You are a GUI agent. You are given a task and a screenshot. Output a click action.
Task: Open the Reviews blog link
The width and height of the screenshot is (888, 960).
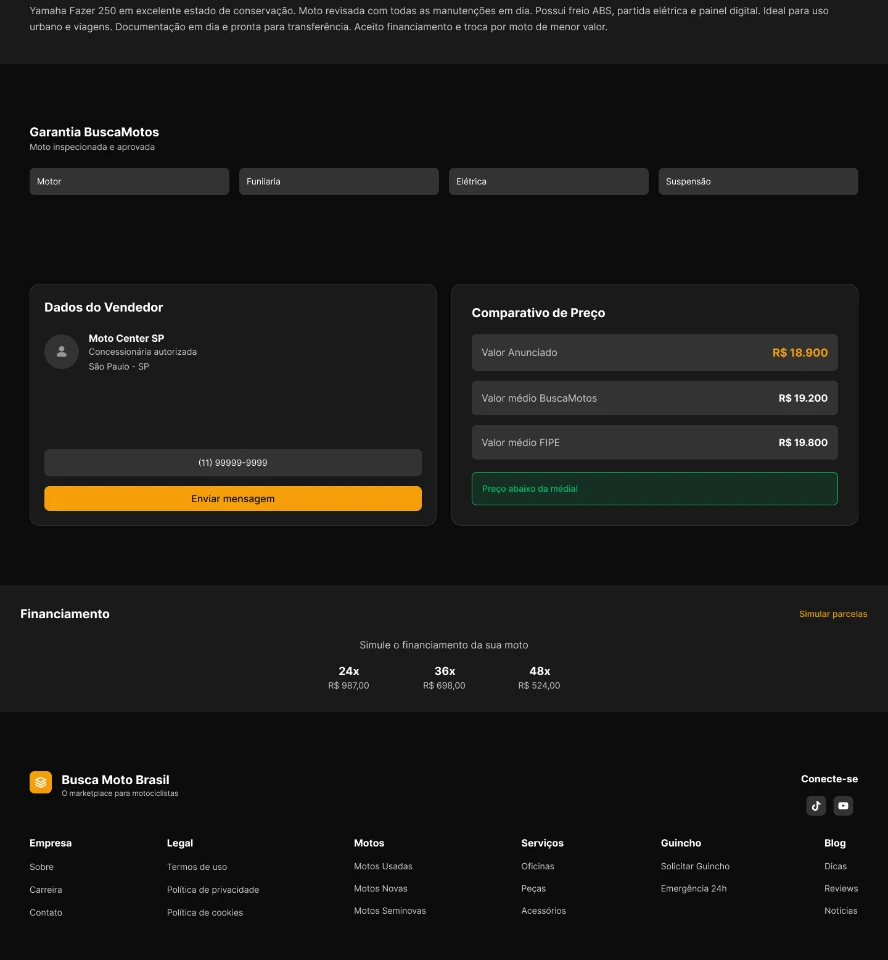(x=841, y=888)
